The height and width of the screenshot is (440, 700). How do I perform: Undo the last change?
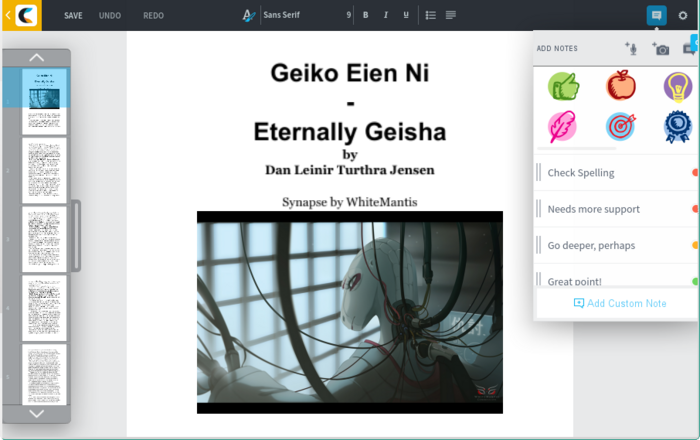(110, 16)
